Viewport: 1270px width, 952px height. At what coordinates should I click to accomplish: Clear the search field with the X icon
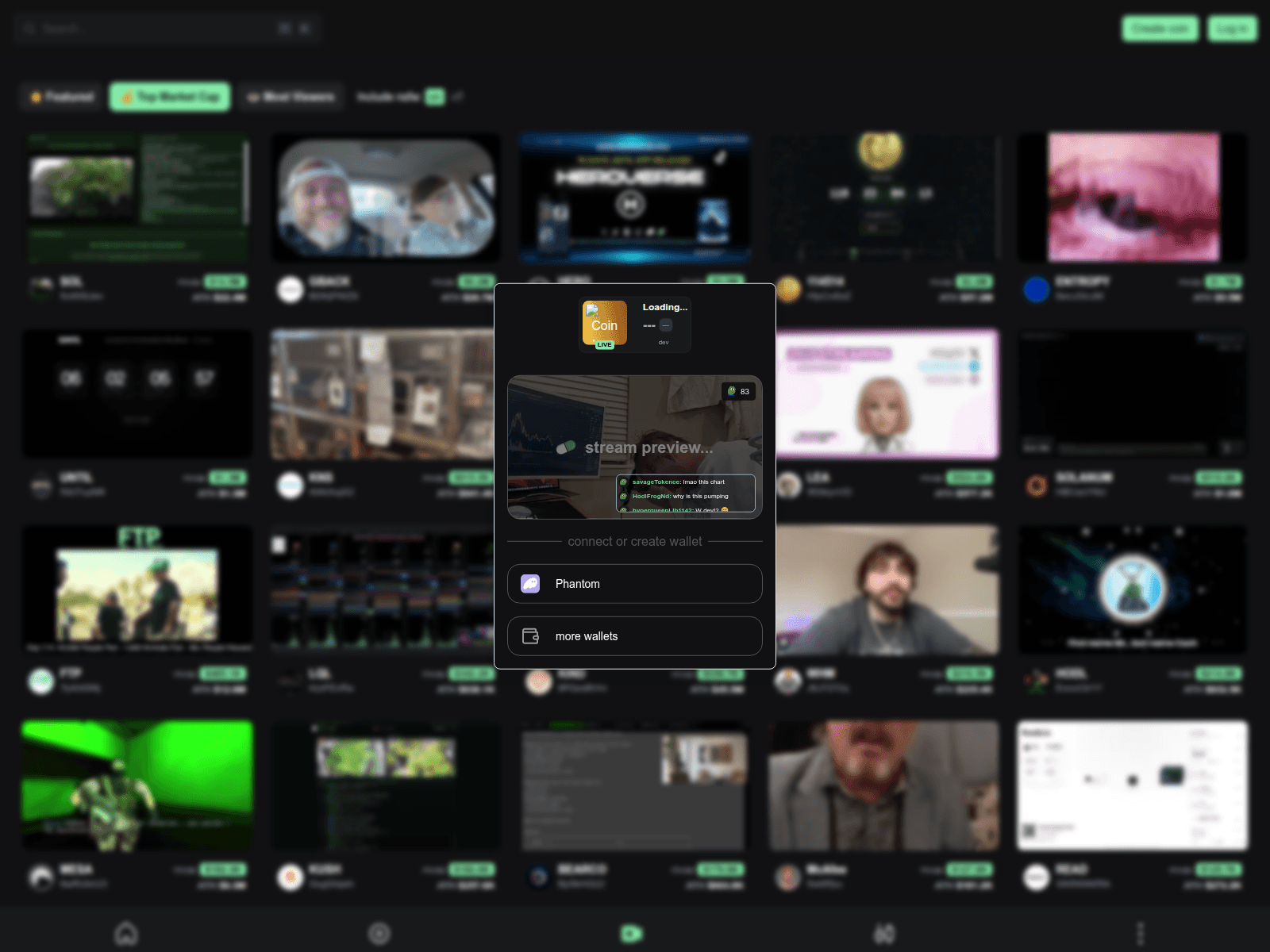click(x=305, y=28)
